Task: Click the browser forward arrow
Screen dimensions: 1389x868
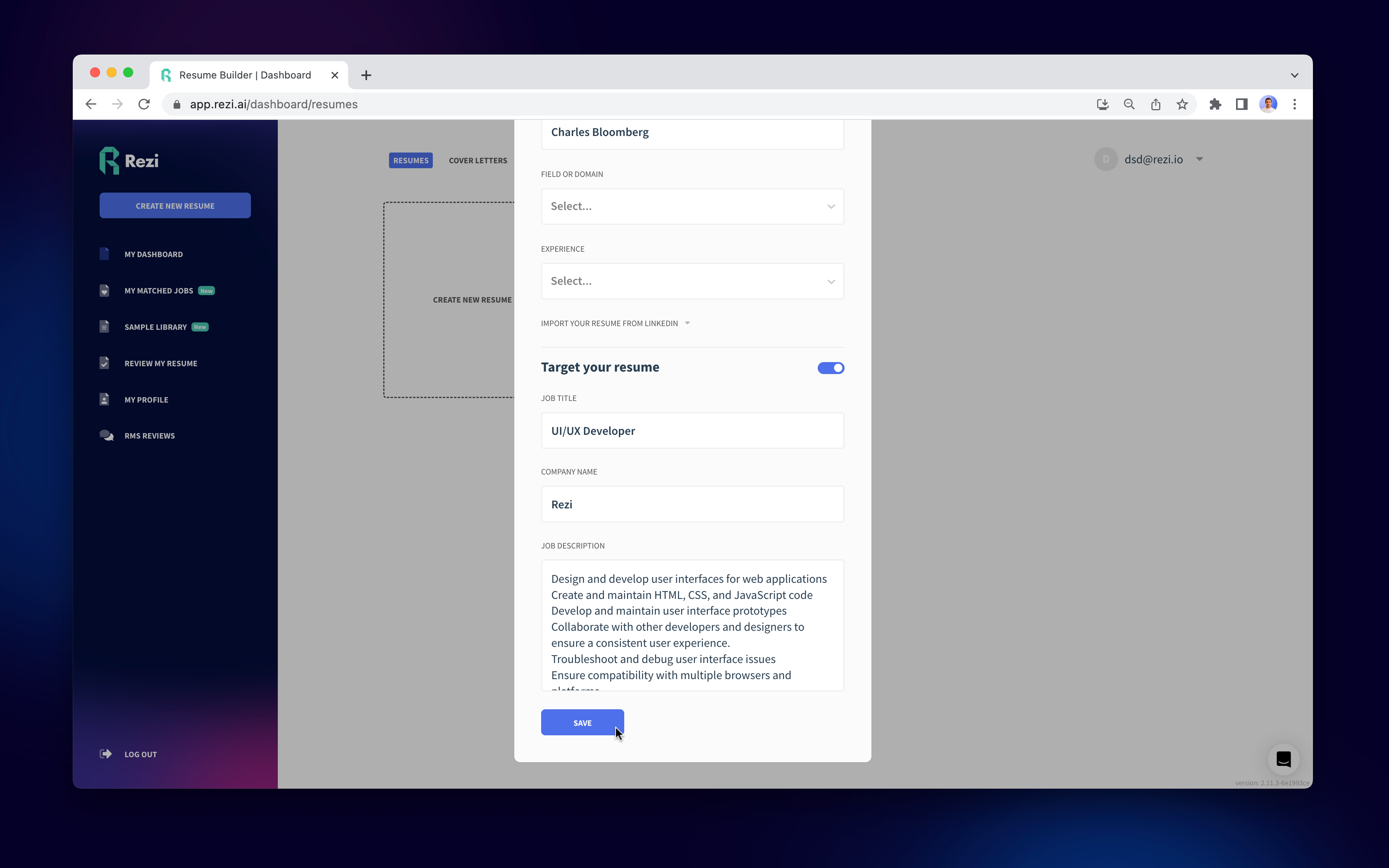Action: coord(117,104)
